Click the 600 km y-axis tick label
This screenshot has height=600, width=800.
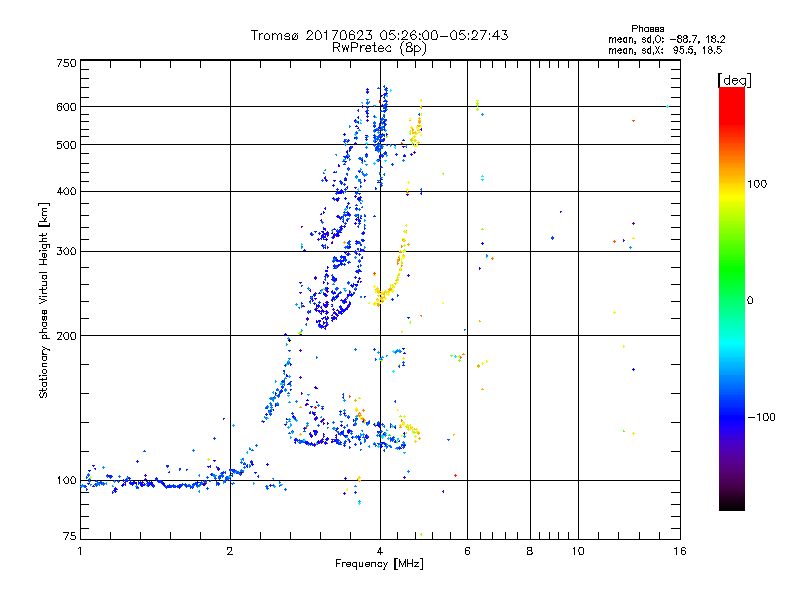point(66,107)
